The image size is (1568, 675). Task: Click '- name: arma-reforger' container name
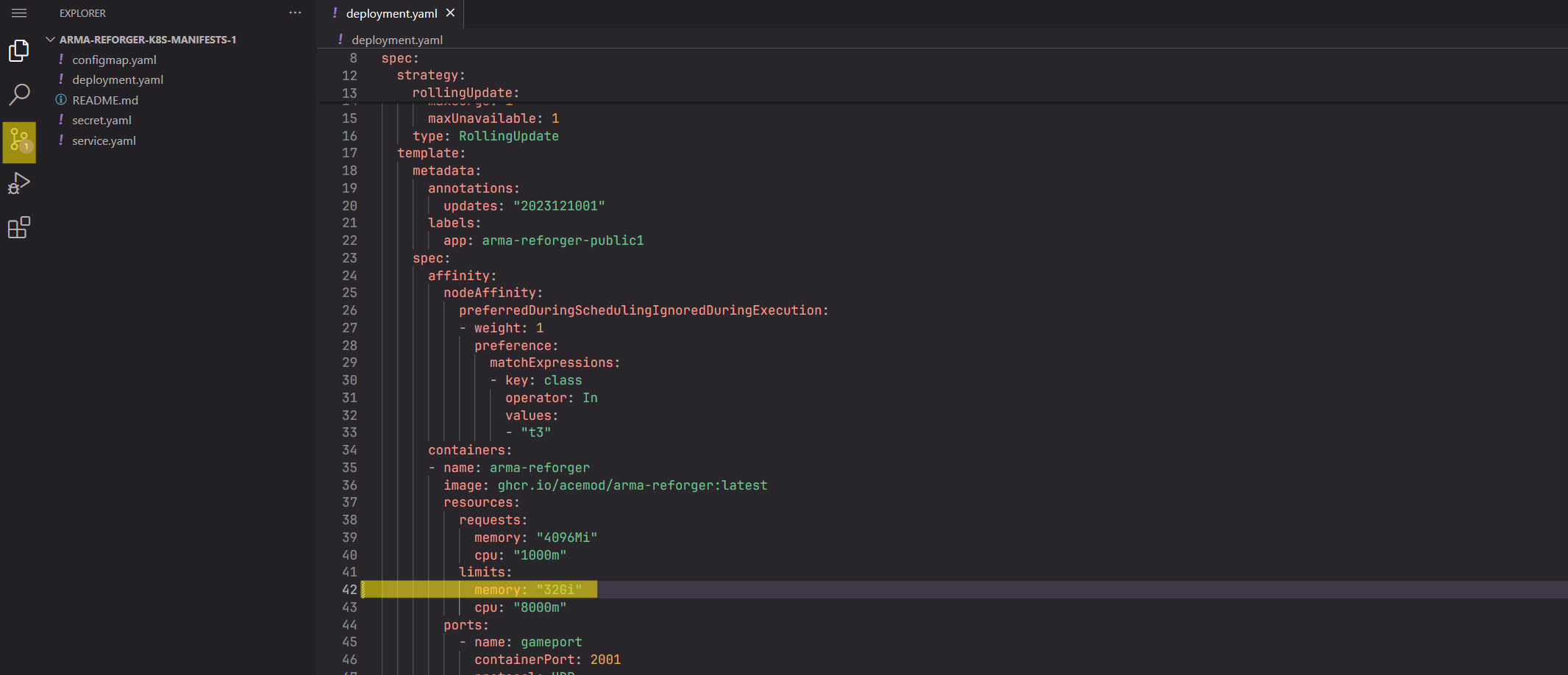click(x=539, y=468)
